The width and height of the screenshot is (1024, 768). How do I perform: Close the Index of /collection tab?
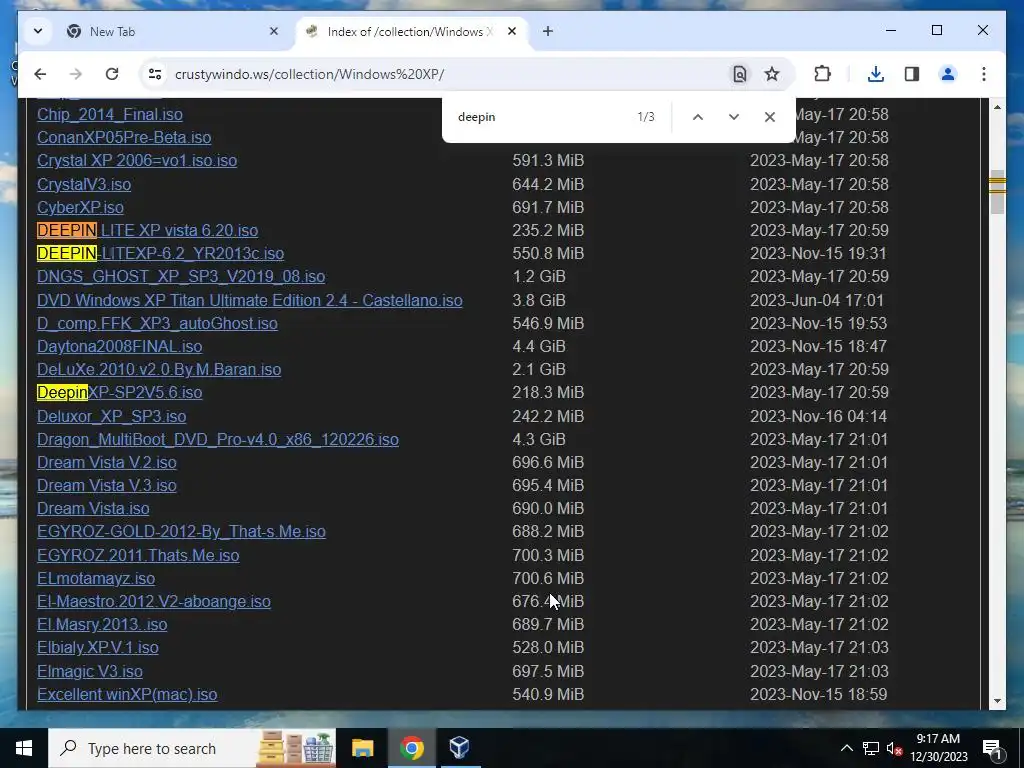point(512,31)
